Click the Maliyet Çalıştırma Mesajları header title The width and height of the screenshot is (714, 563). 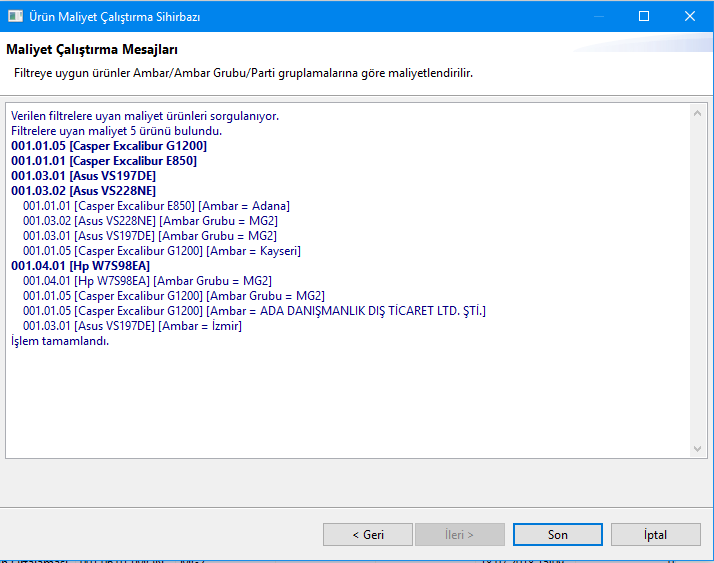[93, 49]
